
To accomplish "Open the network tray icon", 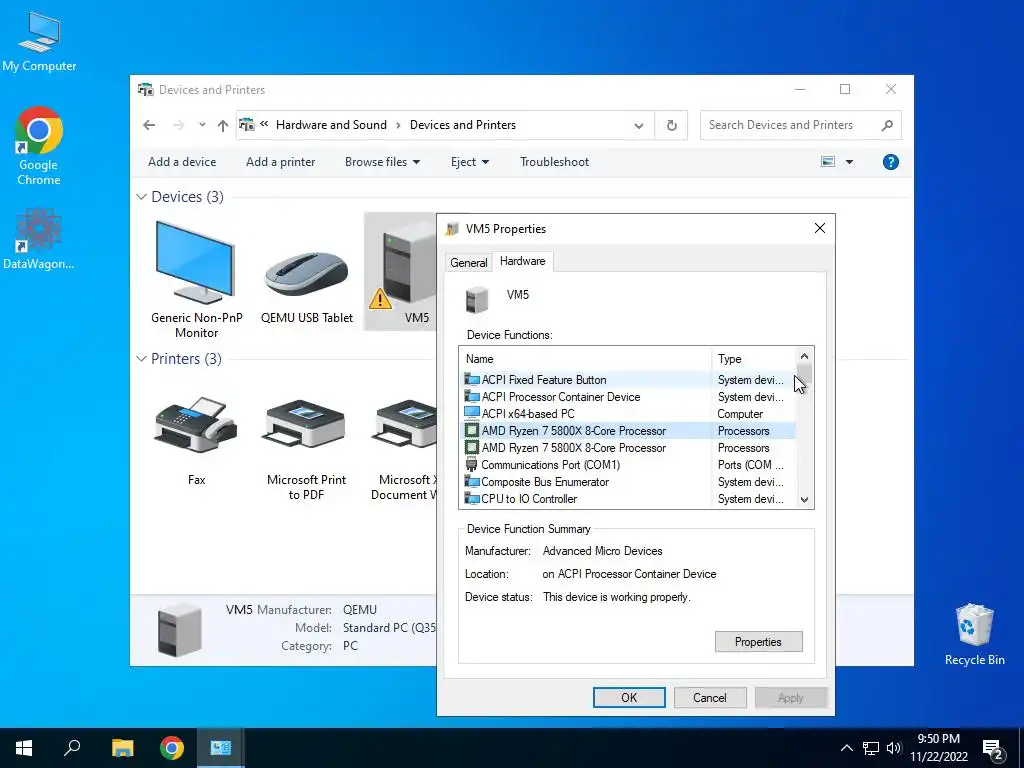I will tap(871, 748).
